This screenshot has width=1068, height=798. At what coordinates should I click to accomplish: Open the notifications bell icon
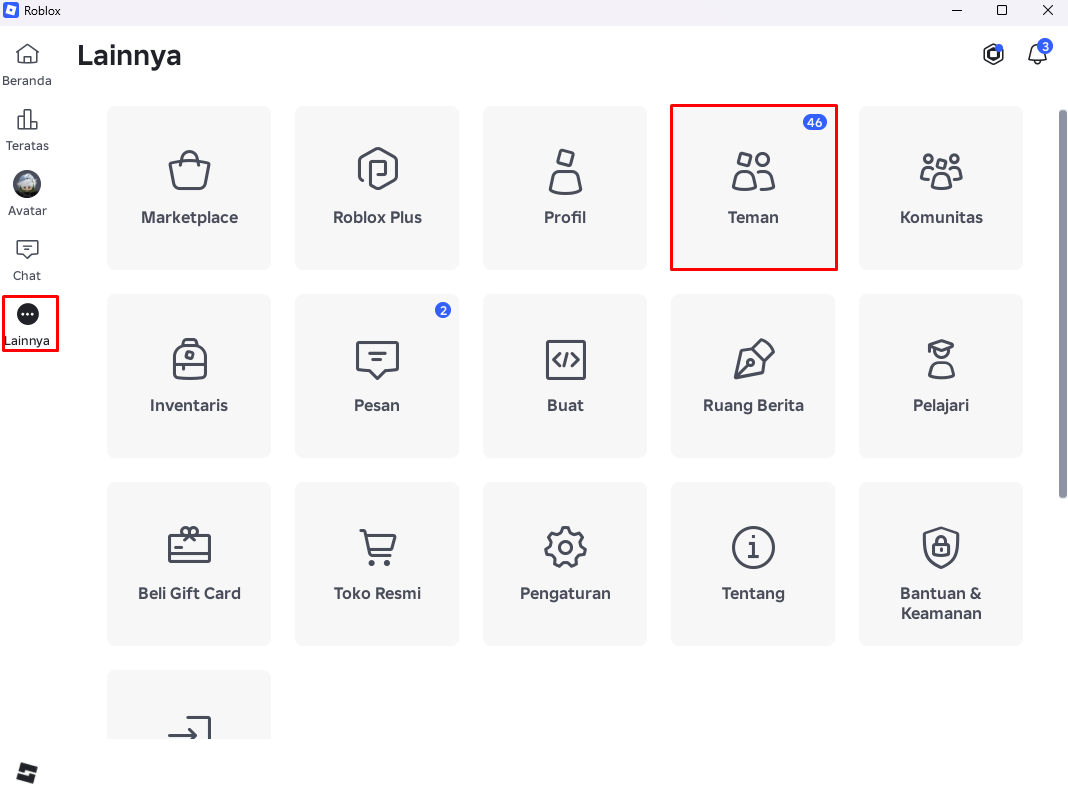click(x=1038, y=53)
